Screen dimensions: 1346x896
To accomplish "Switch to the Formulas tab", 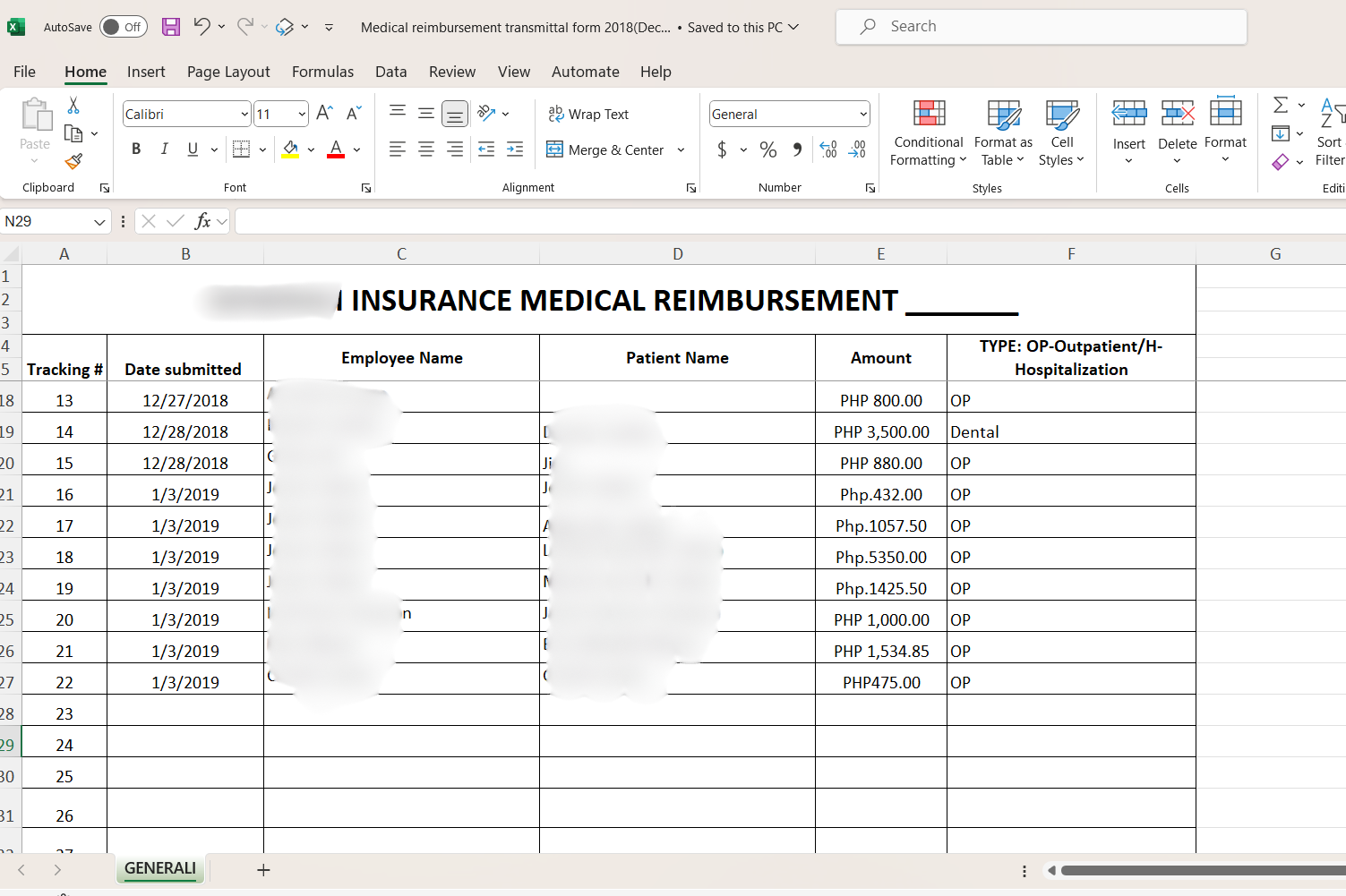I will (x=322, y=72).
